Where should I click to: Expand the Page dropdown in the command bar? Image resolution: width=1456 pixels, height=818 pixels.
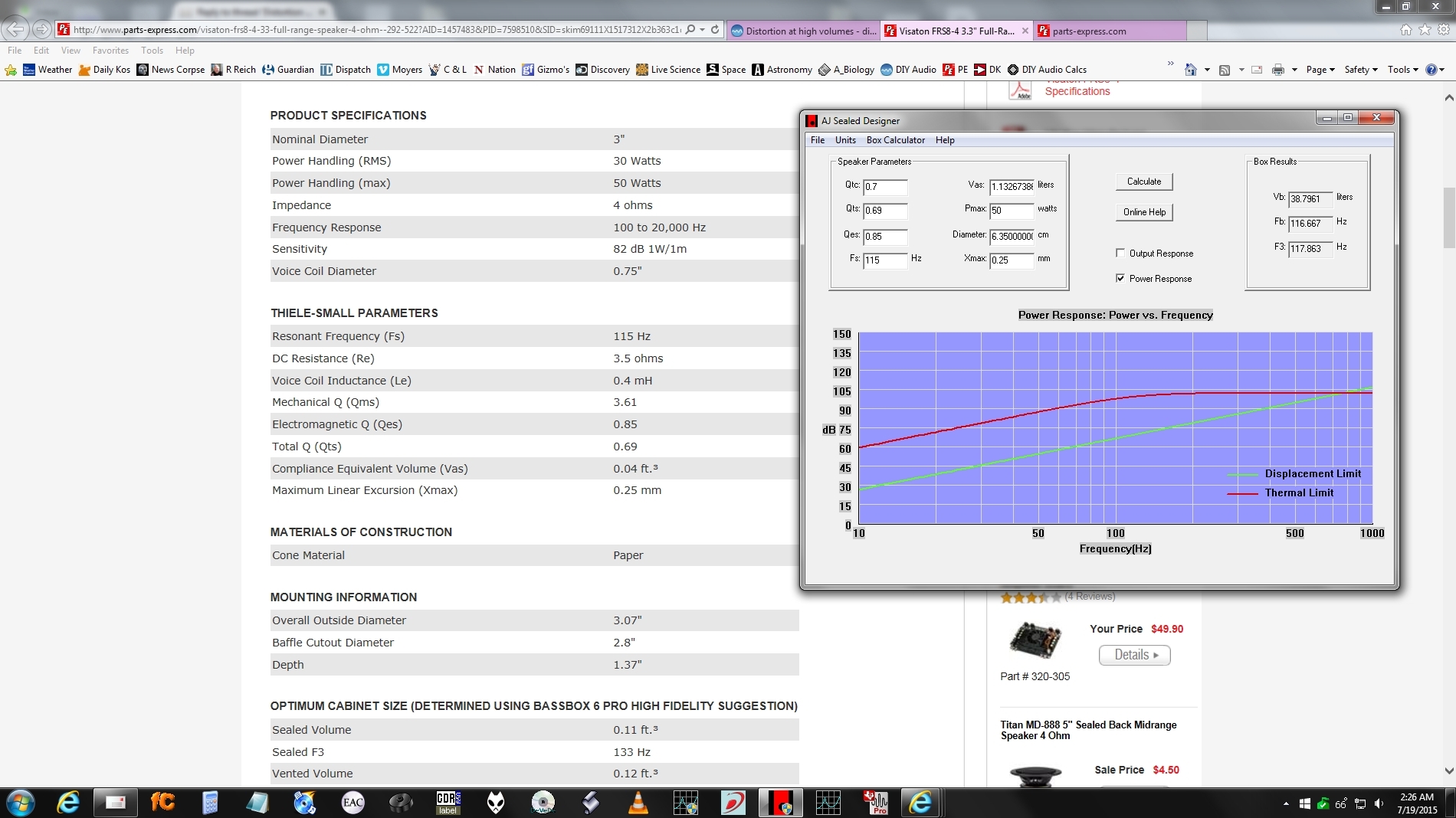pos(1320,70)
